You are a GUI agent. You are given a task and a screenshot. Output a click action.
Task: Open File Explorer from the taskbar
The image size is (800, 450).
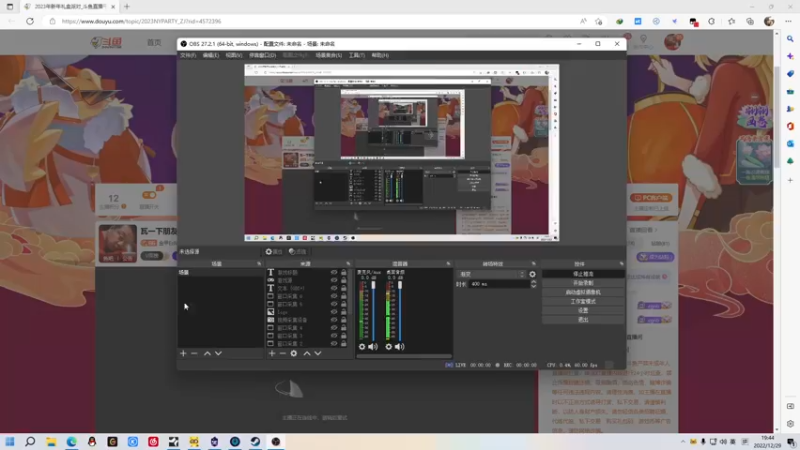(x=51, y=441)
